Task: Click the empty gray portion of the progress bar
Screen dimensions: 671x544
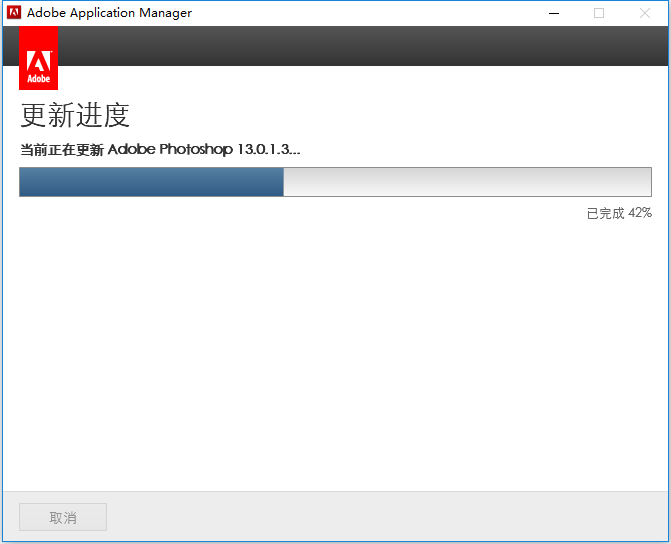Action: tap(467, 182)
